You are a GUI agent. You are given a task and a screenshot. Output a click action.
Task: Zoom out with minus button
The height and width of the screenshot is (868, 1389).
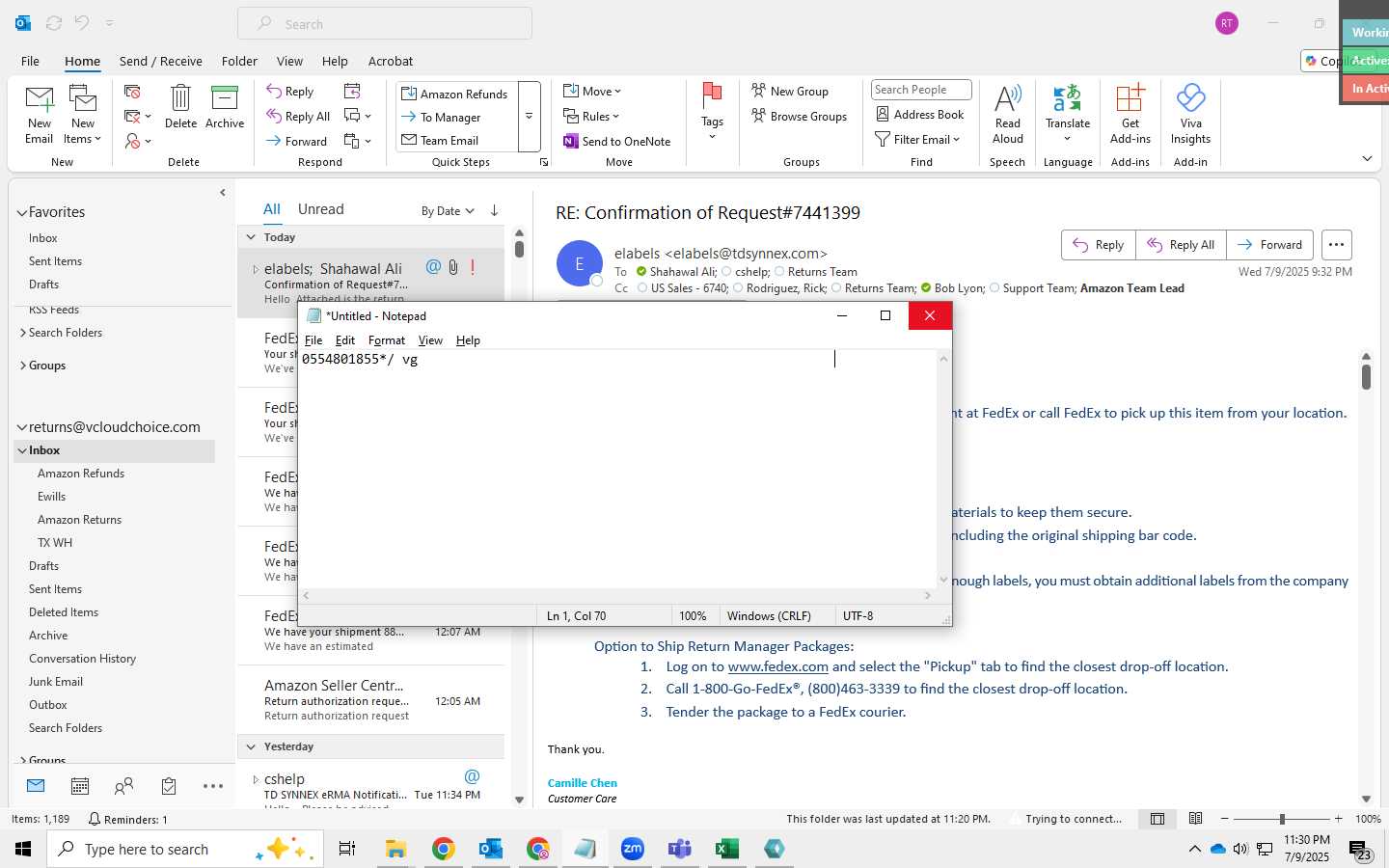[x=1225, y=819]
